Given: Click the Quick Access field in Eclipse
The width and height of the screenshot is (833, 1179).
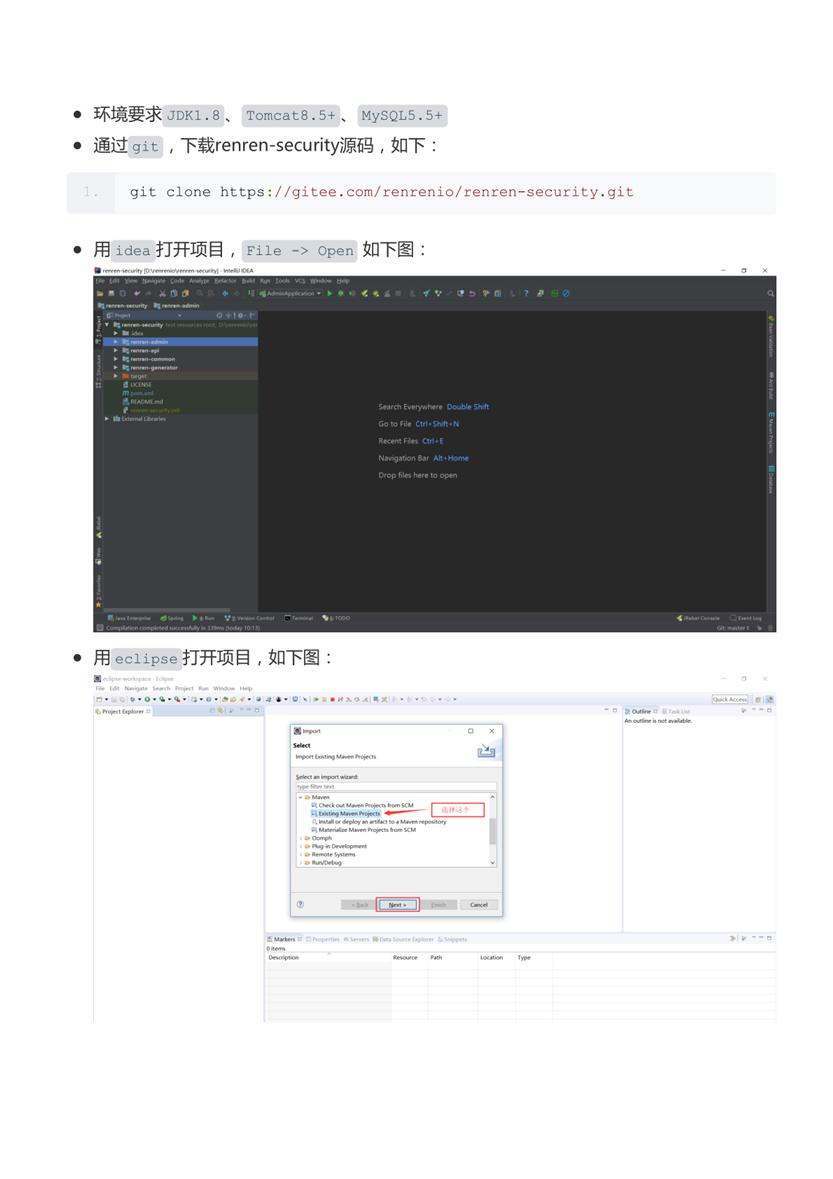Looking at the screenshot, I should (730, 699).
